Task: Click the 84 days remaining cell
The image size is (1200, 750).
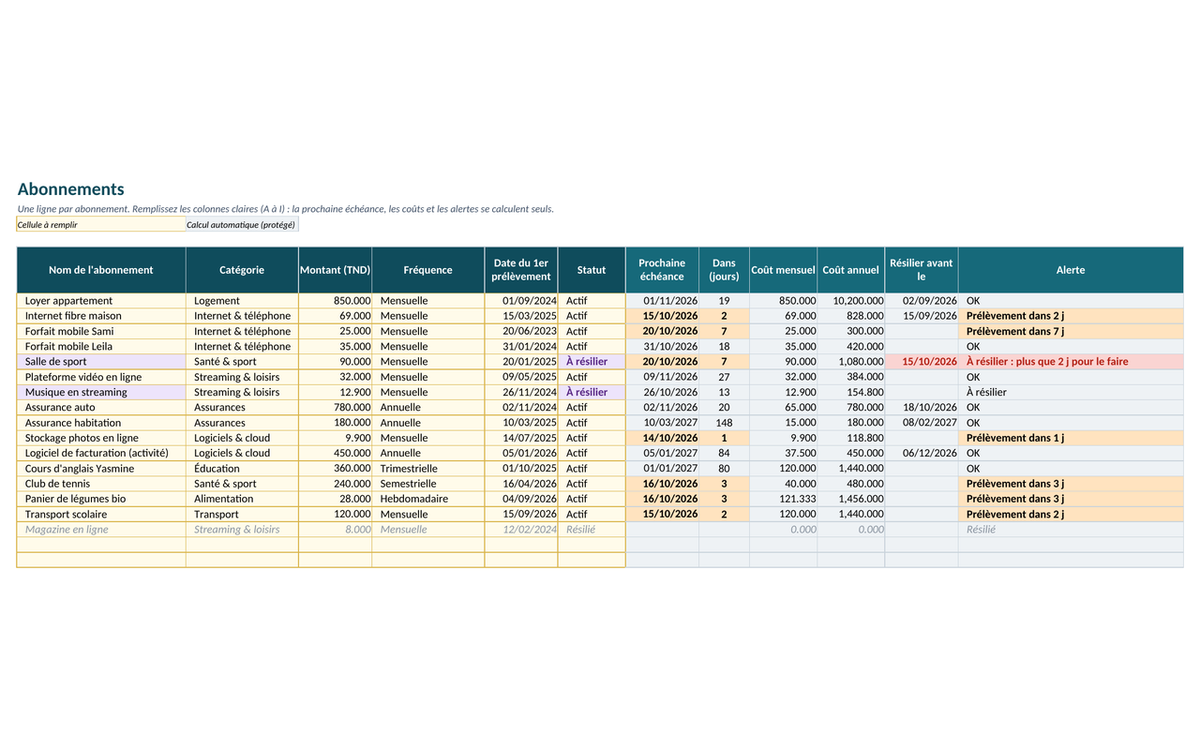Action: coord(724,453)
